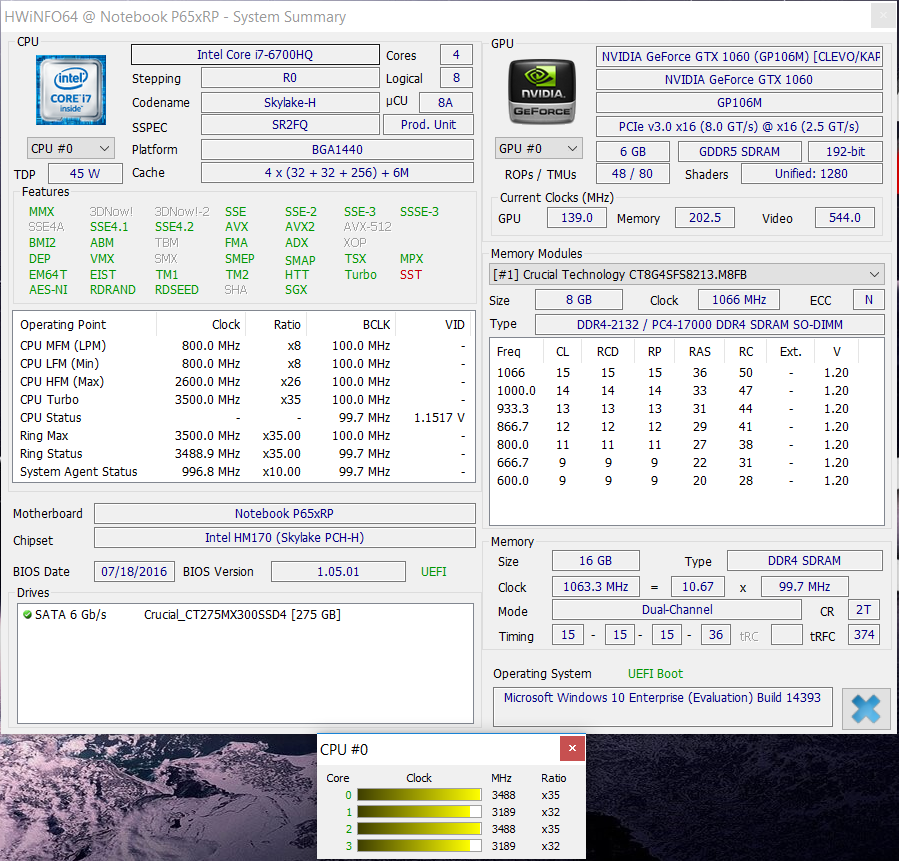Click the tRFC 374 field
The width and height of the screenshot is (899, 861).
click(863, 635)
